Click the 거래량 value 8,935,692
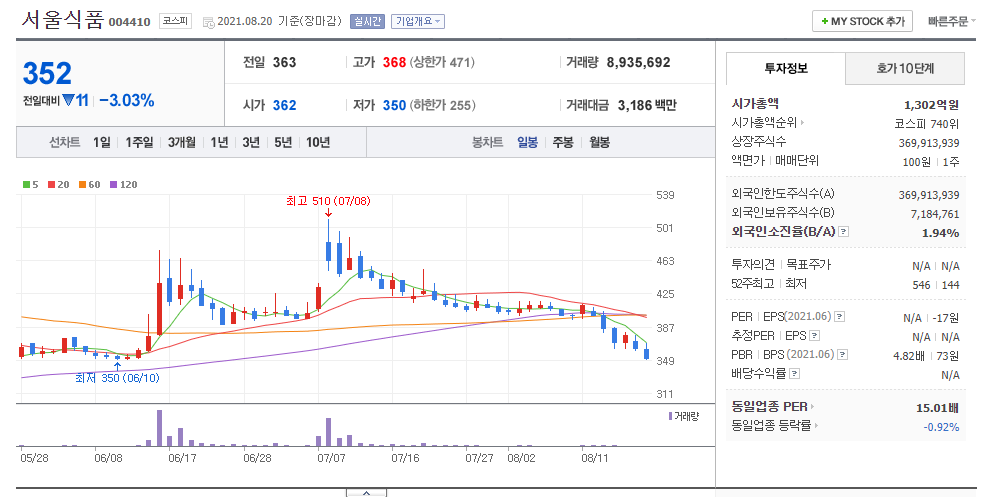The image size is (983, 497). coord(638,62)
